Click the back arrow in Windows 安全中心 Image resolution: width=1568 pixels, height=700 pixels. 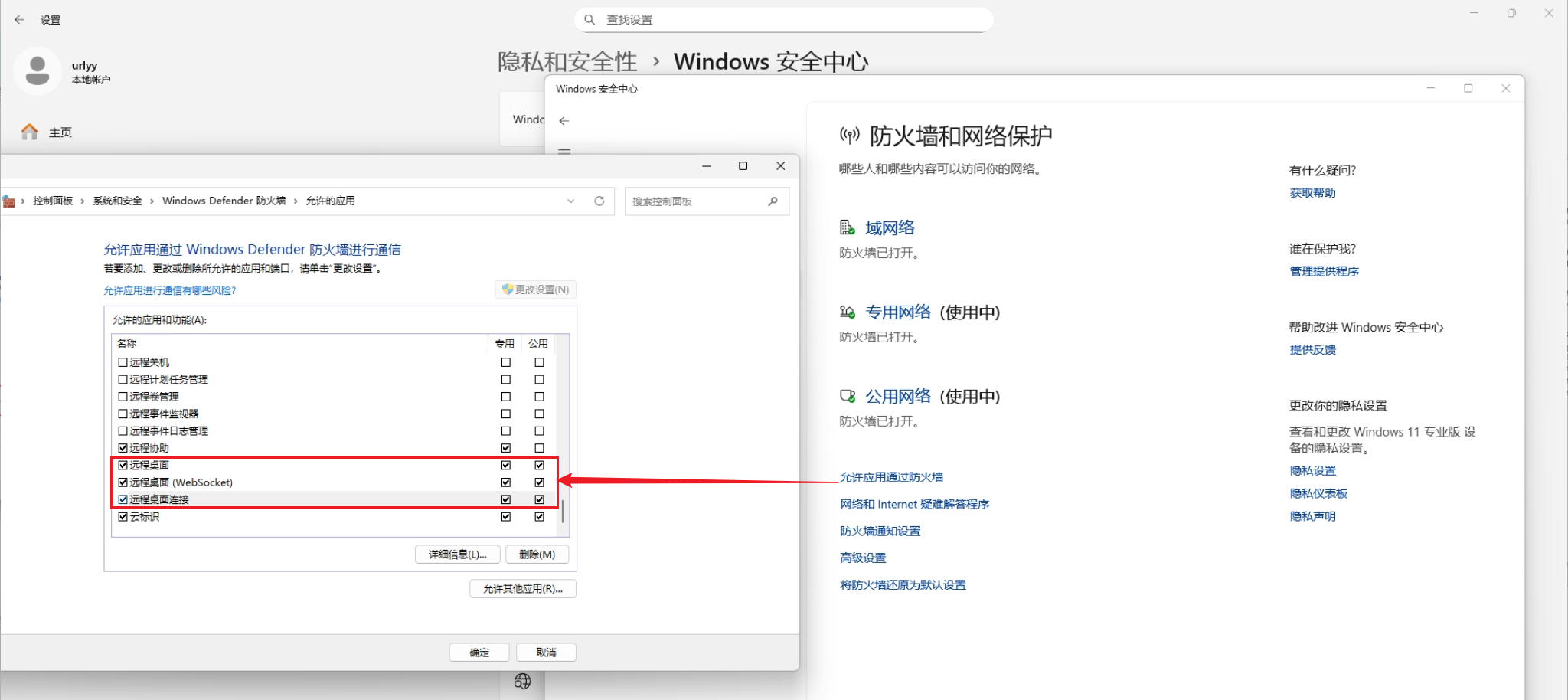(564, 121)
